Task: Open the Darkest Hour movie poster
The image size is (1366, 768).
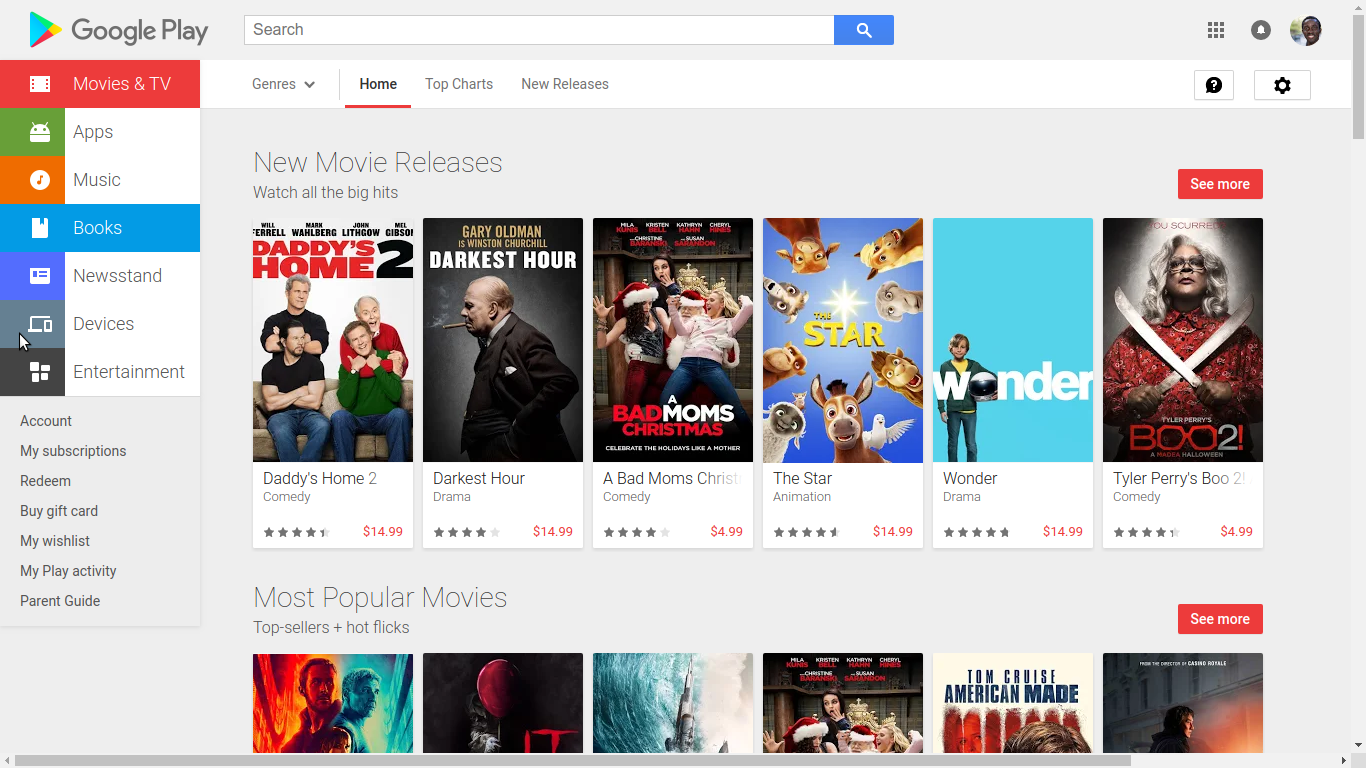Action: 503,340
